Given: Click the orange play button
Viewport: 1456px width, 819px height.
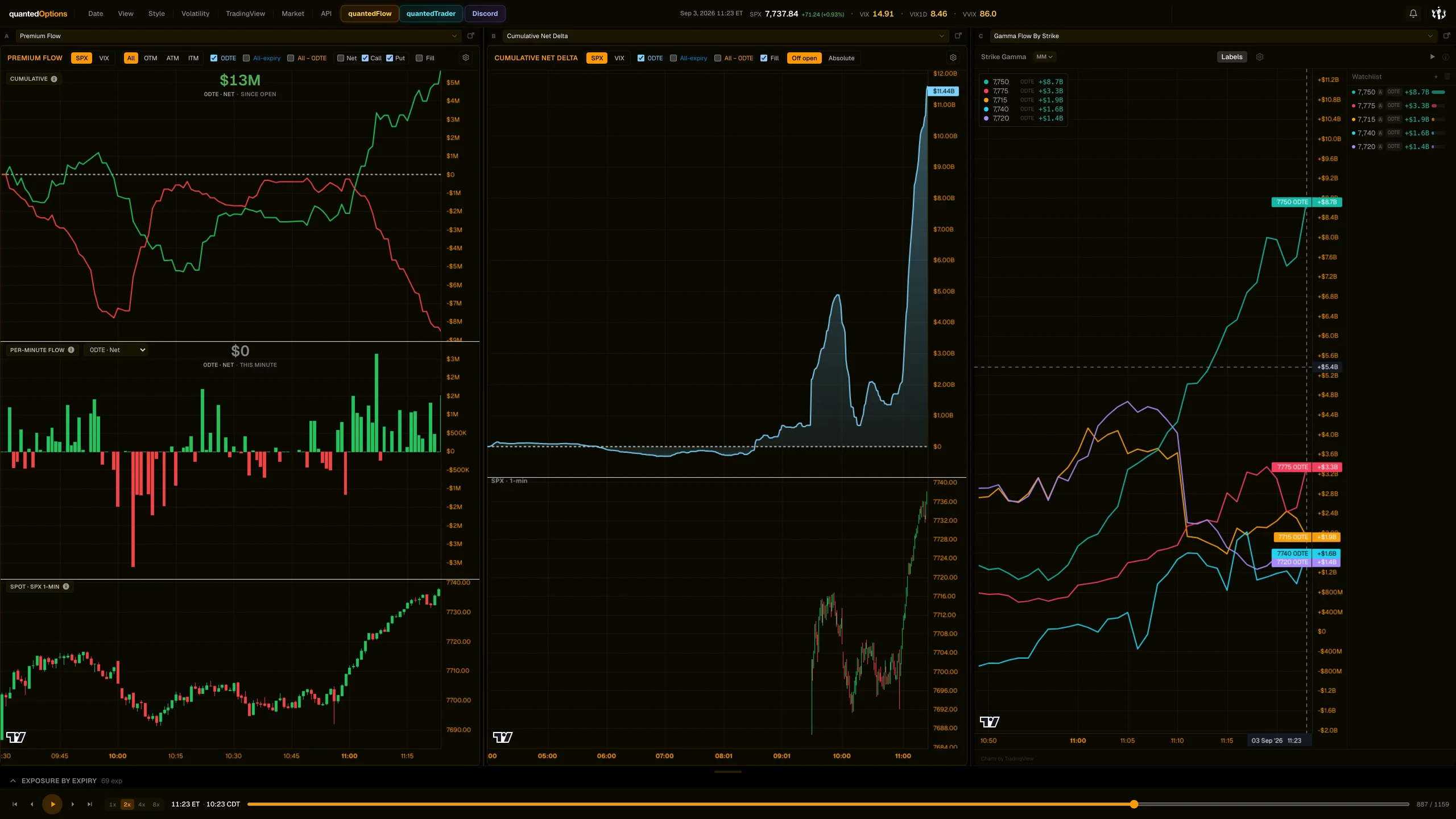Looking at the screenshot, I should [52, 804].
